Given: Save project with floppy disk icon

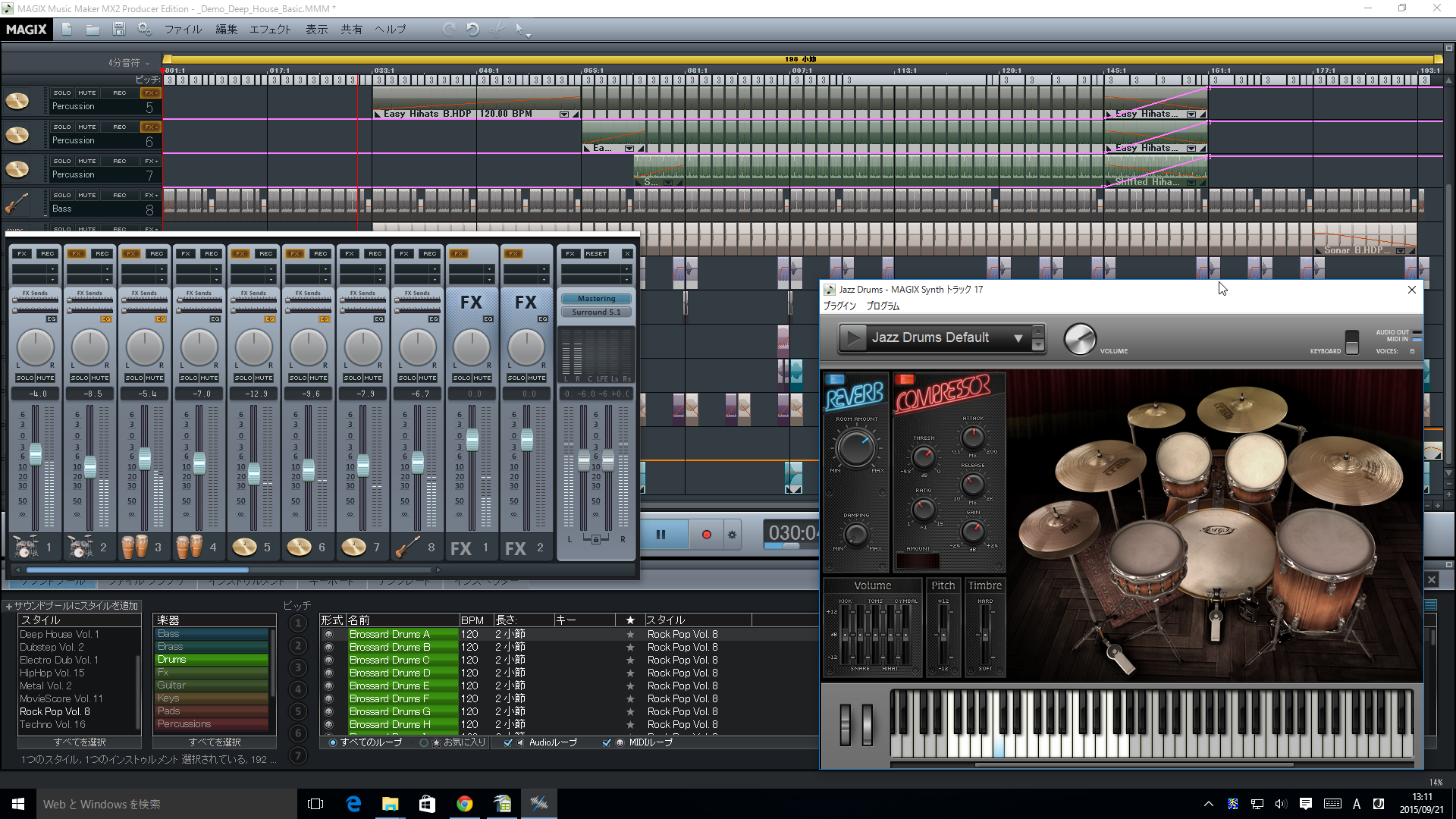Looking at the screenshot, I should [118, 29].
